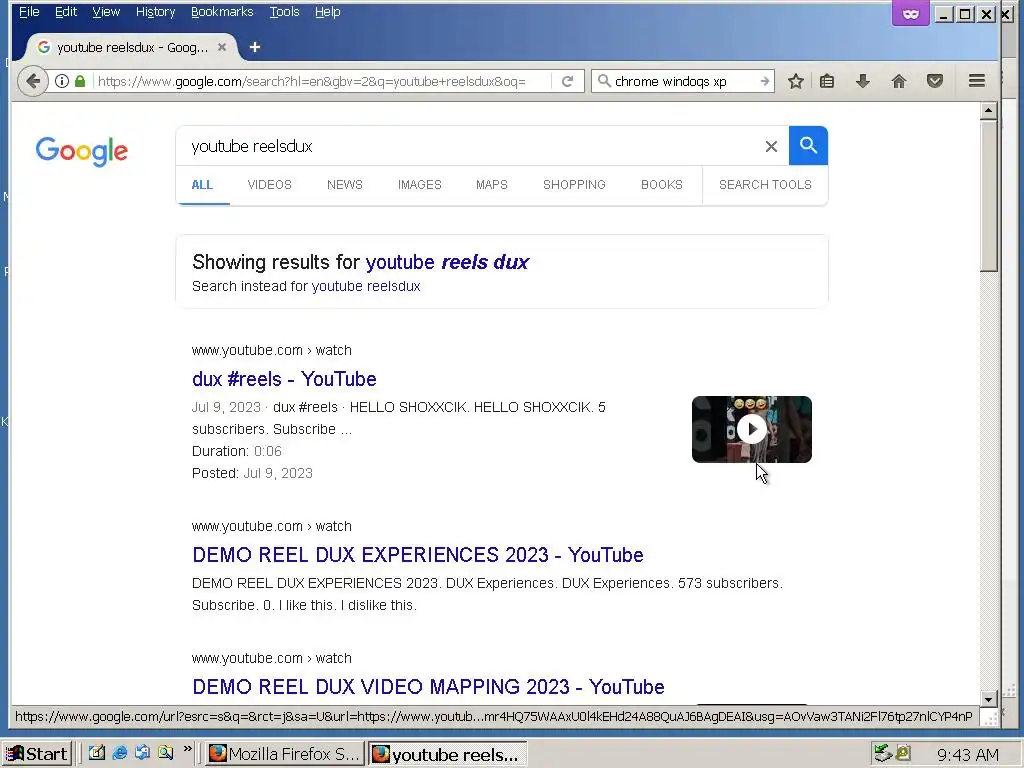The width and height of the screenshot is (1024, 768).
Task: Go to the Home page icon
Action: 899,81
